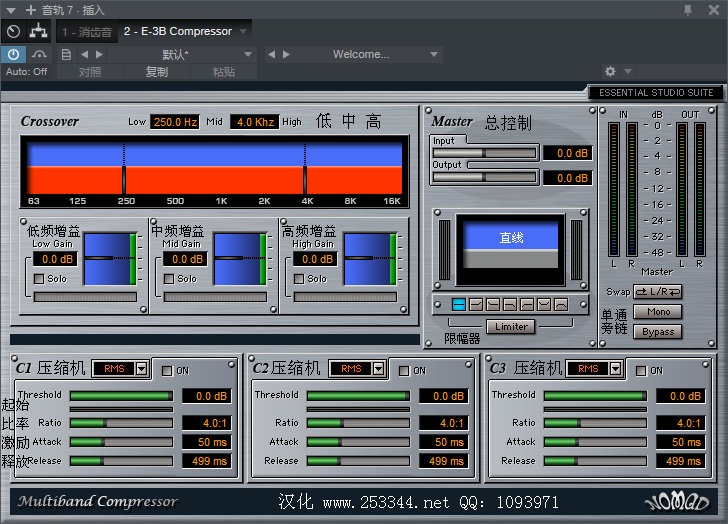Select the V-shaped scoop curve preset
This screenshot has width=728, height=524.
(x=544, y=304)
